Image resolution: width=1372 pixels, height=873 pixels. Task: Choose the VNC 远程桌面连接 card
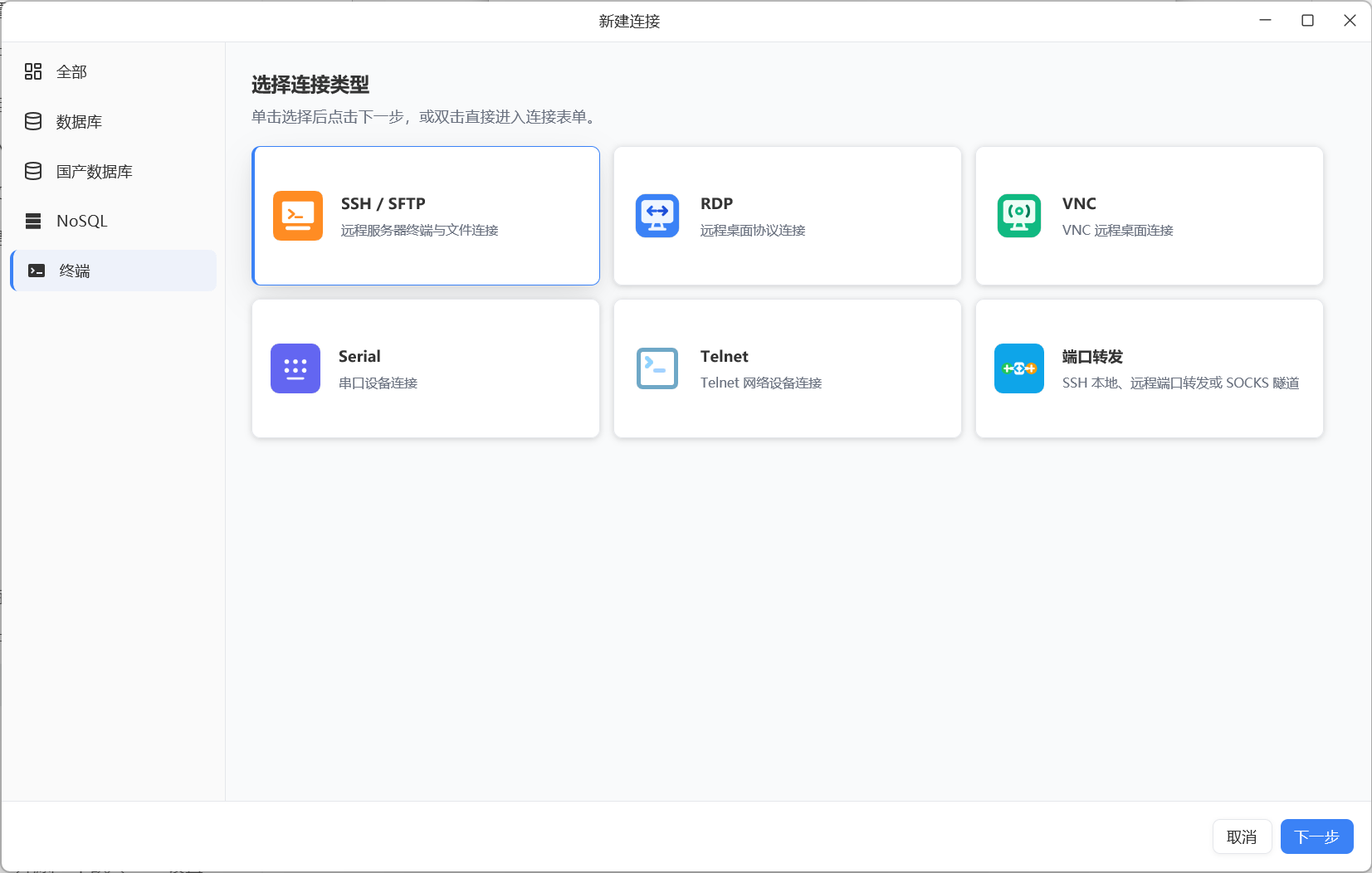(x=1150, y=216)
